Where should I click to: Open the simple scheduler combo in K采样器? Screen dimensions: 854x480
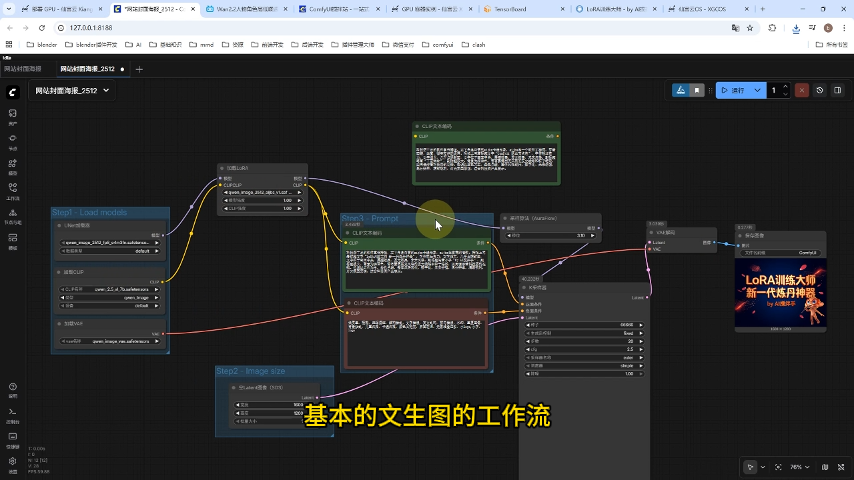point(584,366)
